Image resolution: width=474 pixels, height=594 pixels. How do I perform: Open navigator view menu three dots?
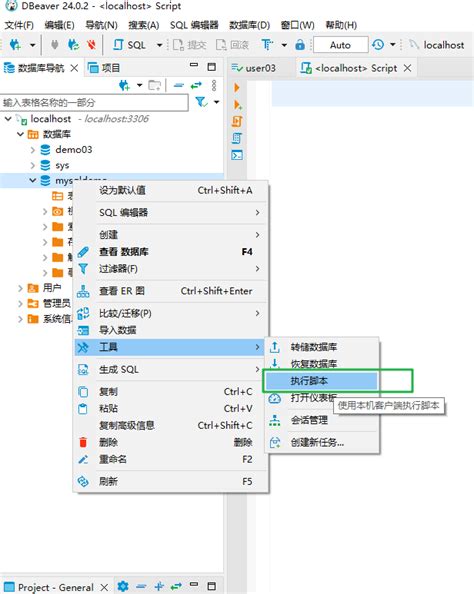point(214,86)
